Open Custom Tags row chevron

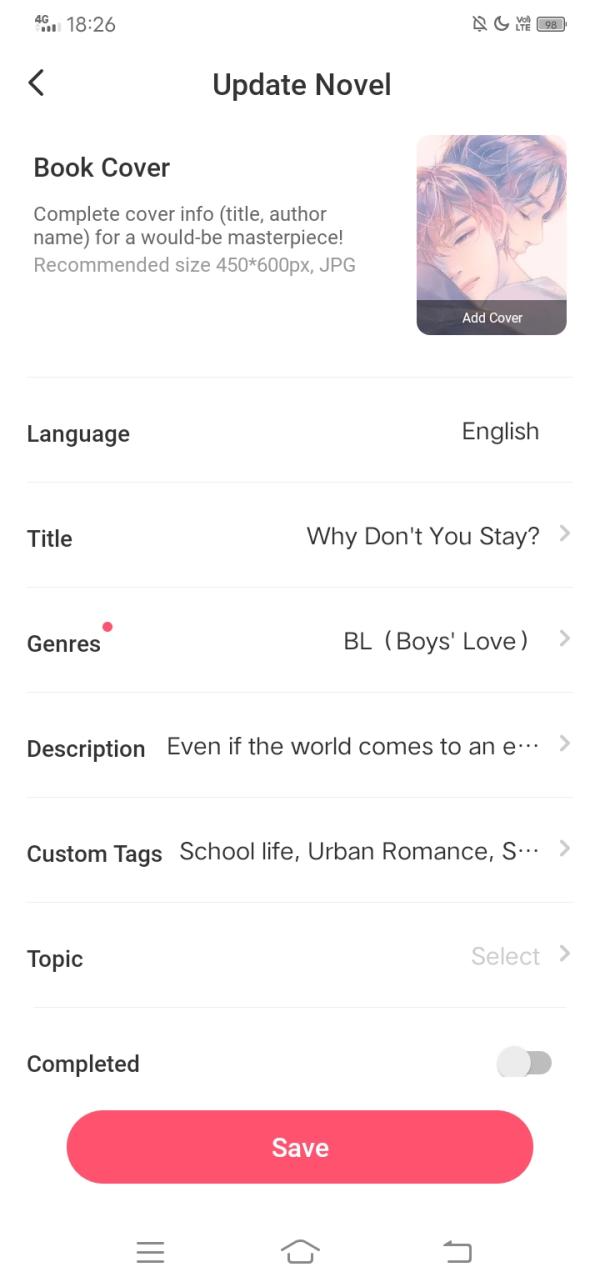click(565, 849)
